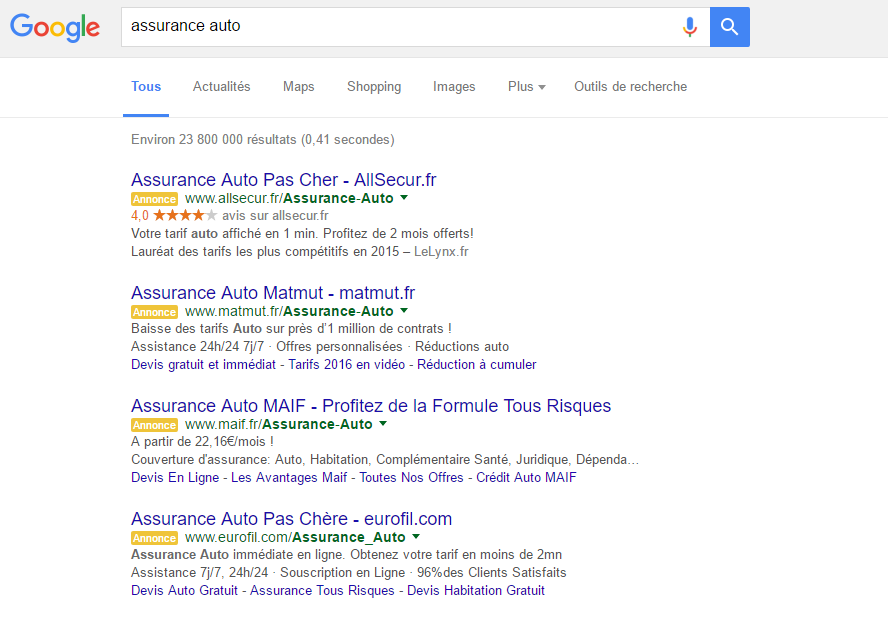Click the www.allsecur.fr/Assurance-Auto URL
The image size is (888, 618).
pyautogui.click(x=289, y=198)
